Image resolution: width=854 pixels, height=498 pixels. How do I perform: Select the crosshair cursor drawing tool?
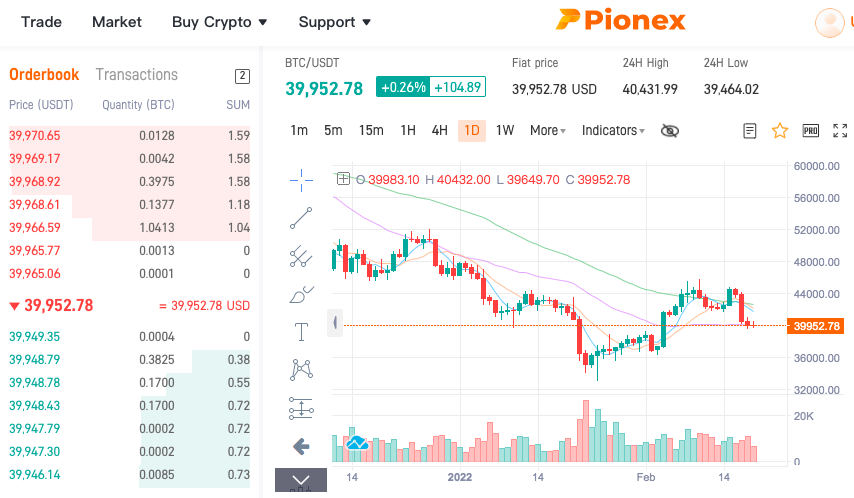tap(301, 180)
